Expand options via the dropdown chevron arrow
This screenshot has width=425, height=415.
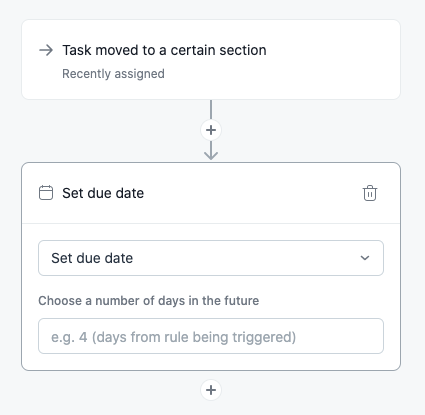tap(365, 258)
